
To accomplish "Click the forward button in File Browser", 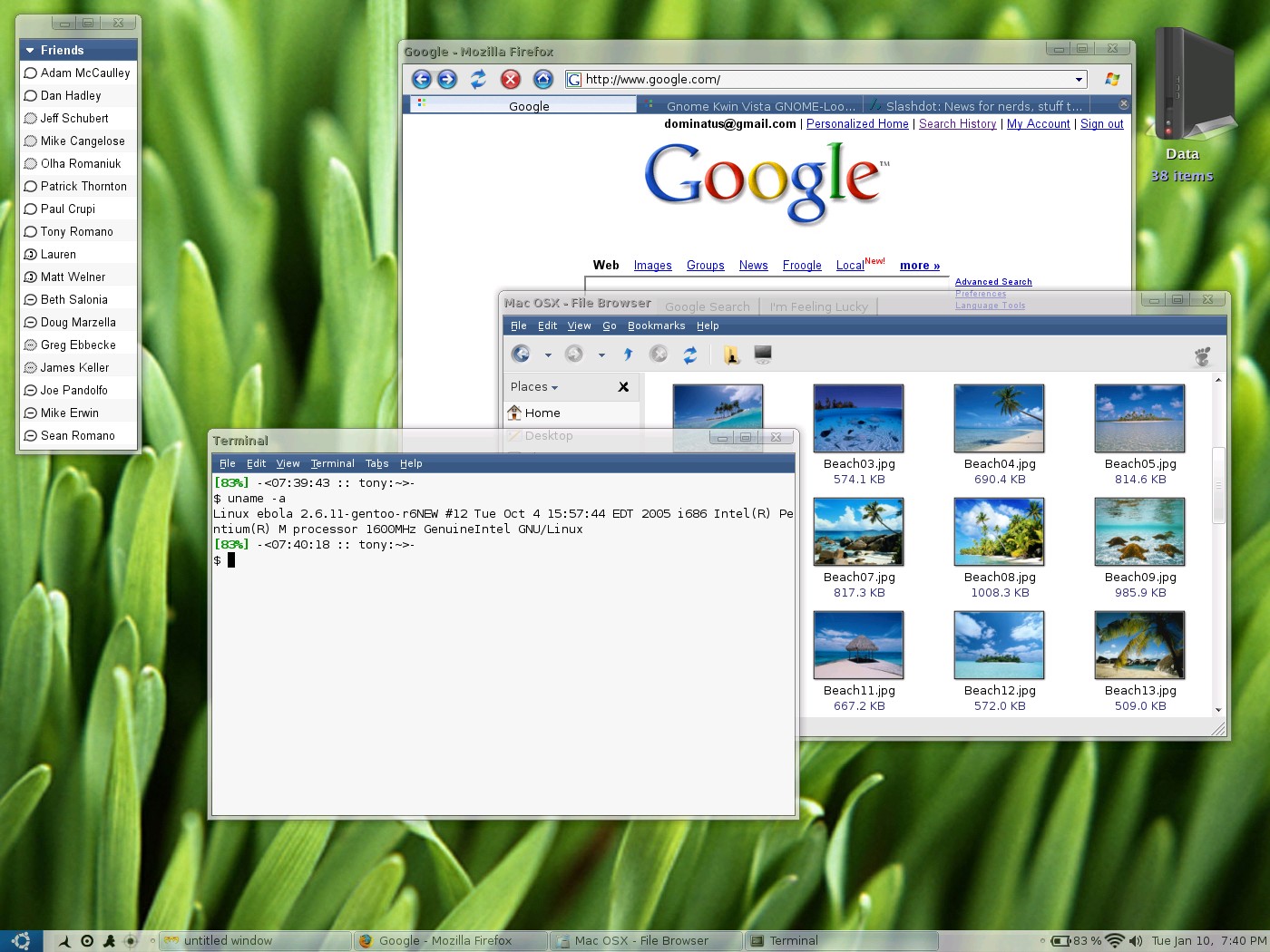I will click(574, 355).
